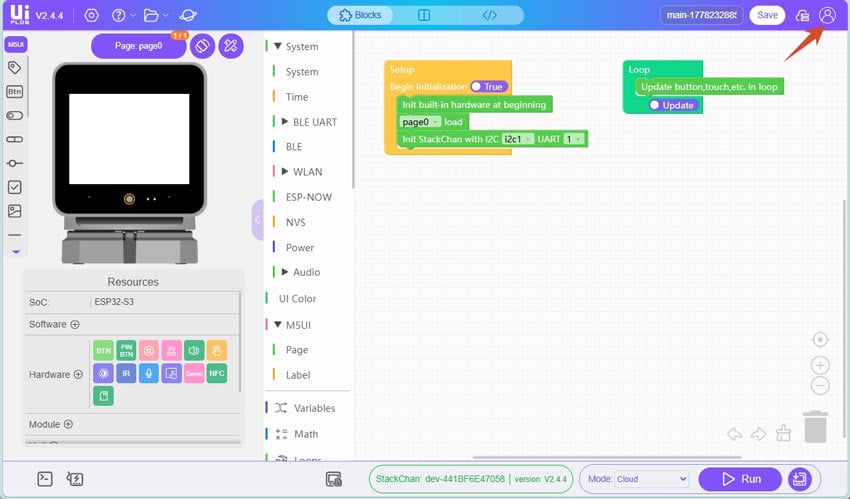Save the current project
Screen dimensions: 850x499
coord(767,15)
